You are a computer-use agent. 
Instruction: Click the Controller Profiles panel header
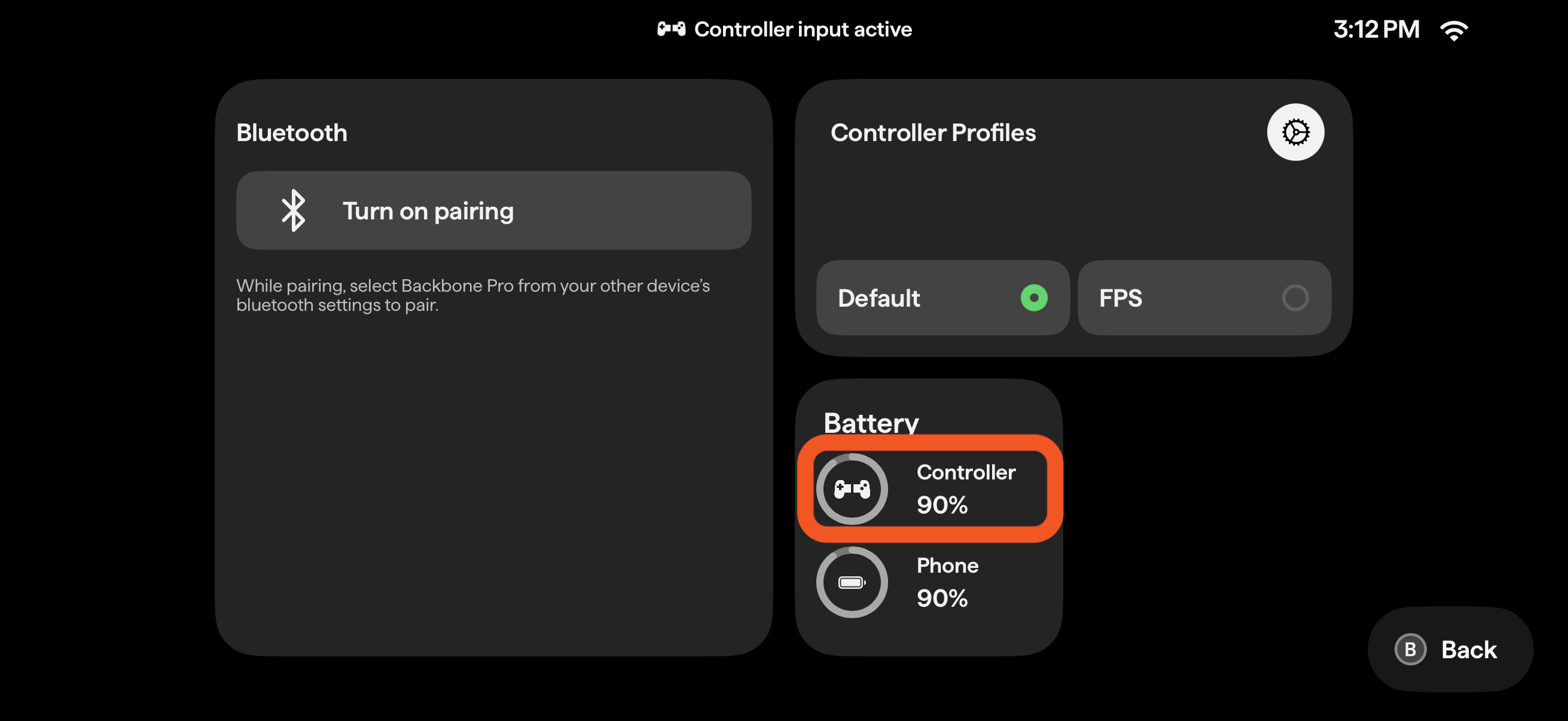[933, 133]
